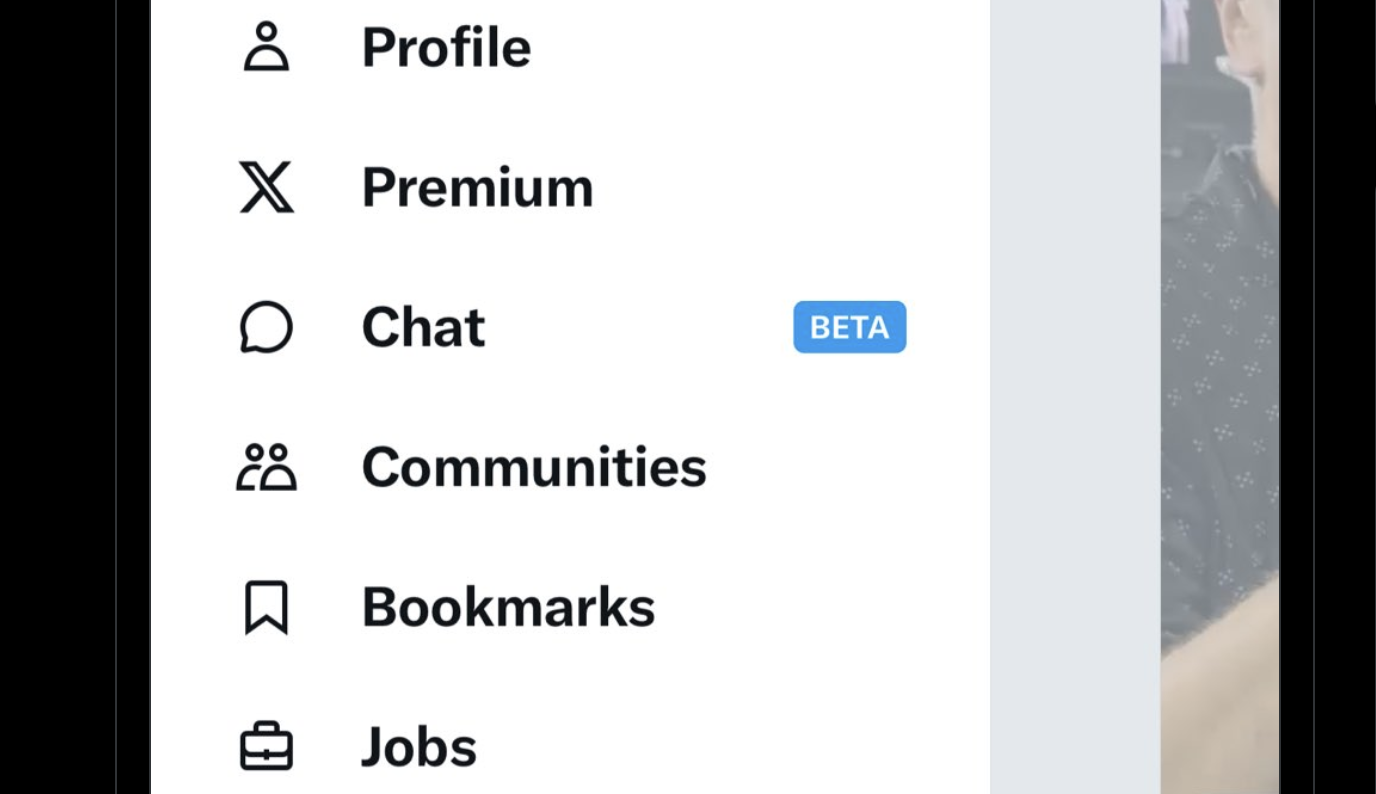Open the Chat menu entry text
The height and width of the screenshot is (794, 1376).
click(424, 327)
